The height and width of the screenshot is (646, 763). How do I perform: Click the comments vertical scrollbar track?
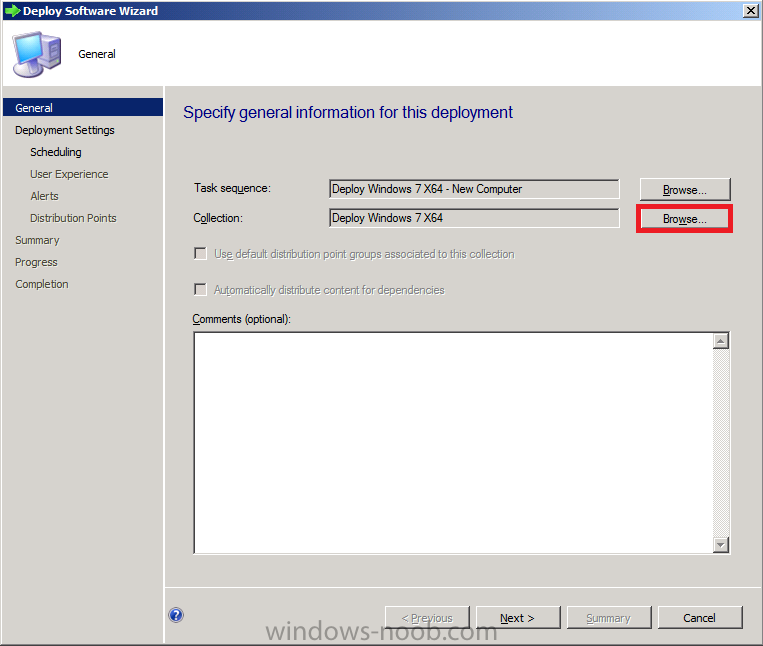pyautogui.click(x=721, y=443)
